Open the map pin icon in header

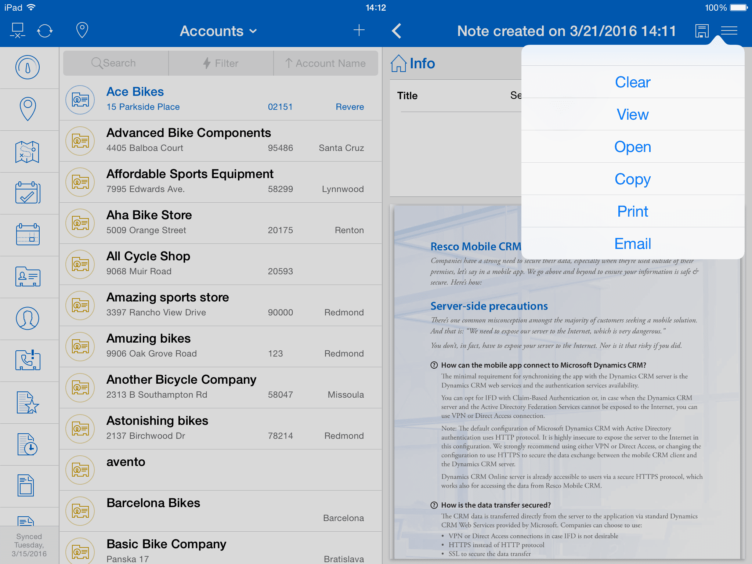coord(82,30)
